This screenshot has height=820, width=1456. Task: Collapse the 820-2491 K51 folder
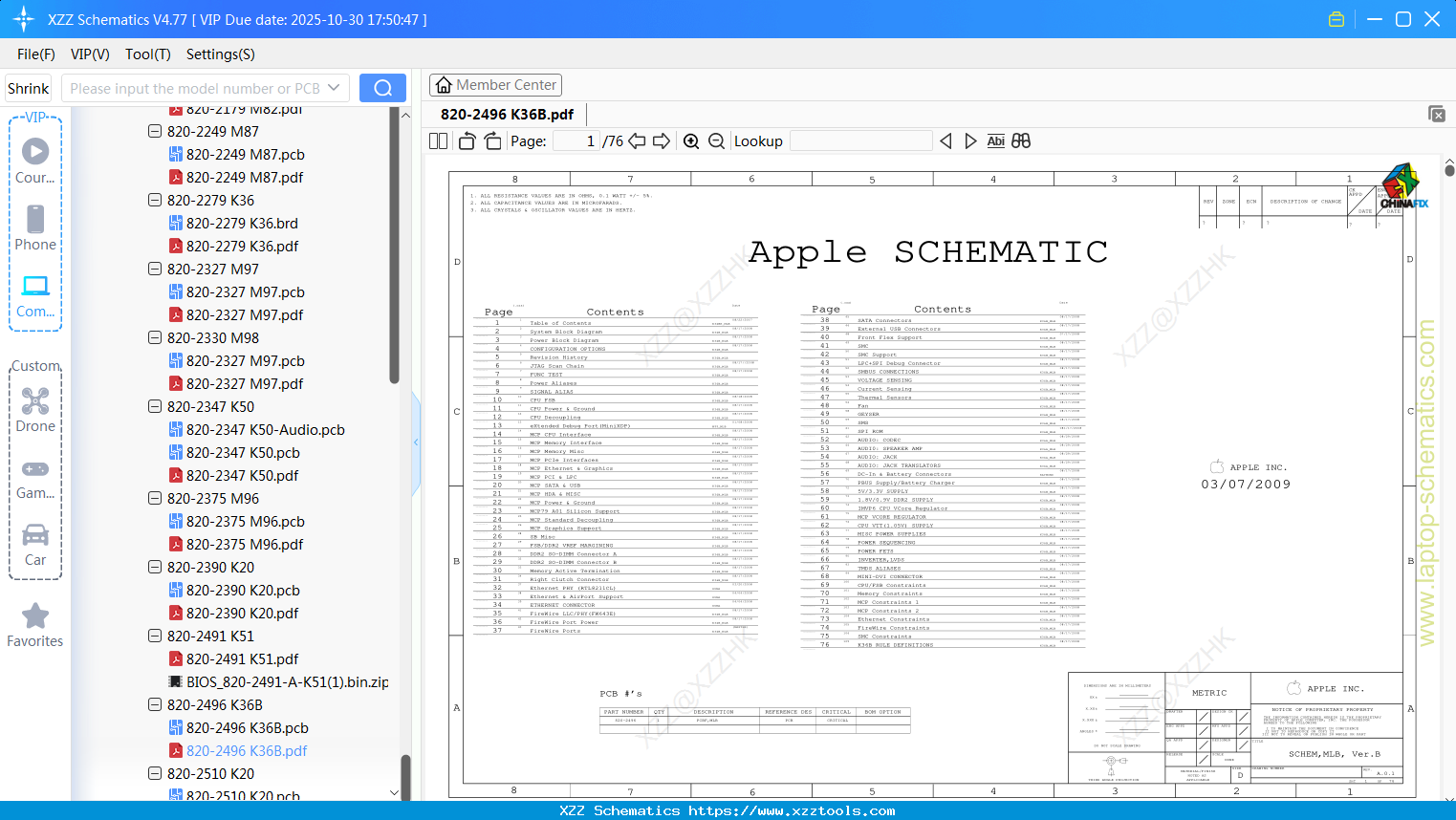(x=155, y=637)
